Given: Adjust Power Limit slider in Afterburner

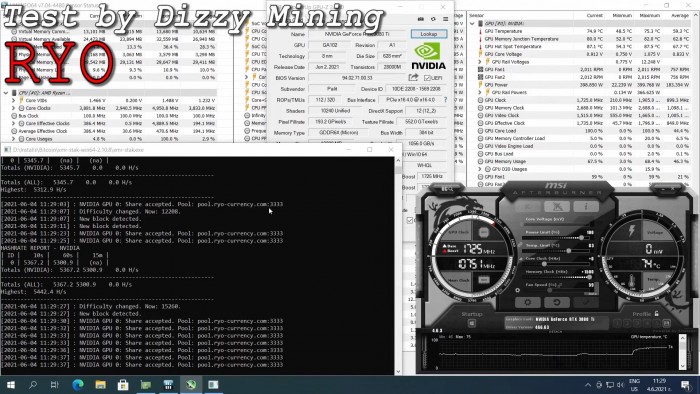Looking at the screenshot, I should 581,237.
